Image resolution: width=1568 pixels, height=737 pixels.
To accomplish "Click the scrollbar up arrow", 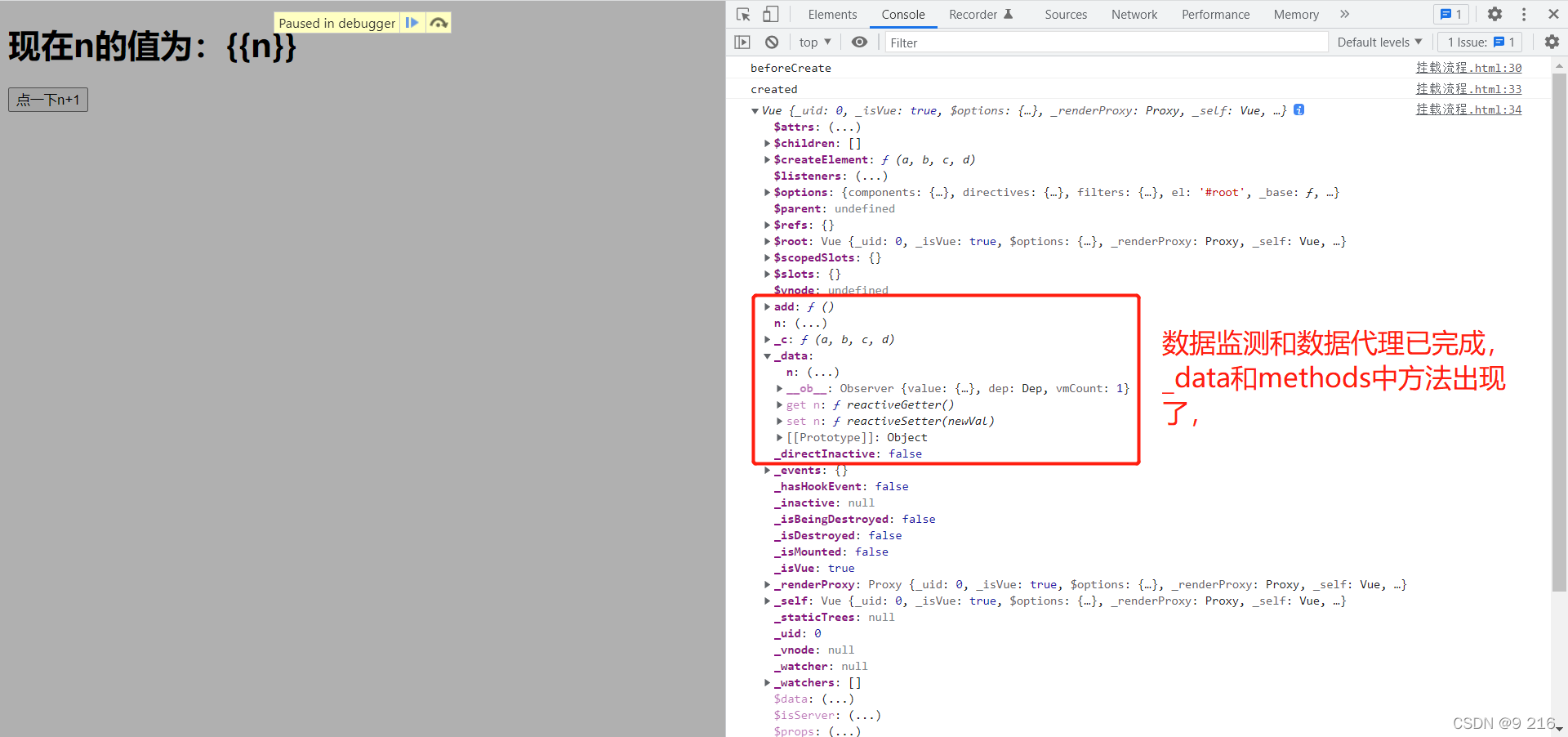I will (1559, 65).
